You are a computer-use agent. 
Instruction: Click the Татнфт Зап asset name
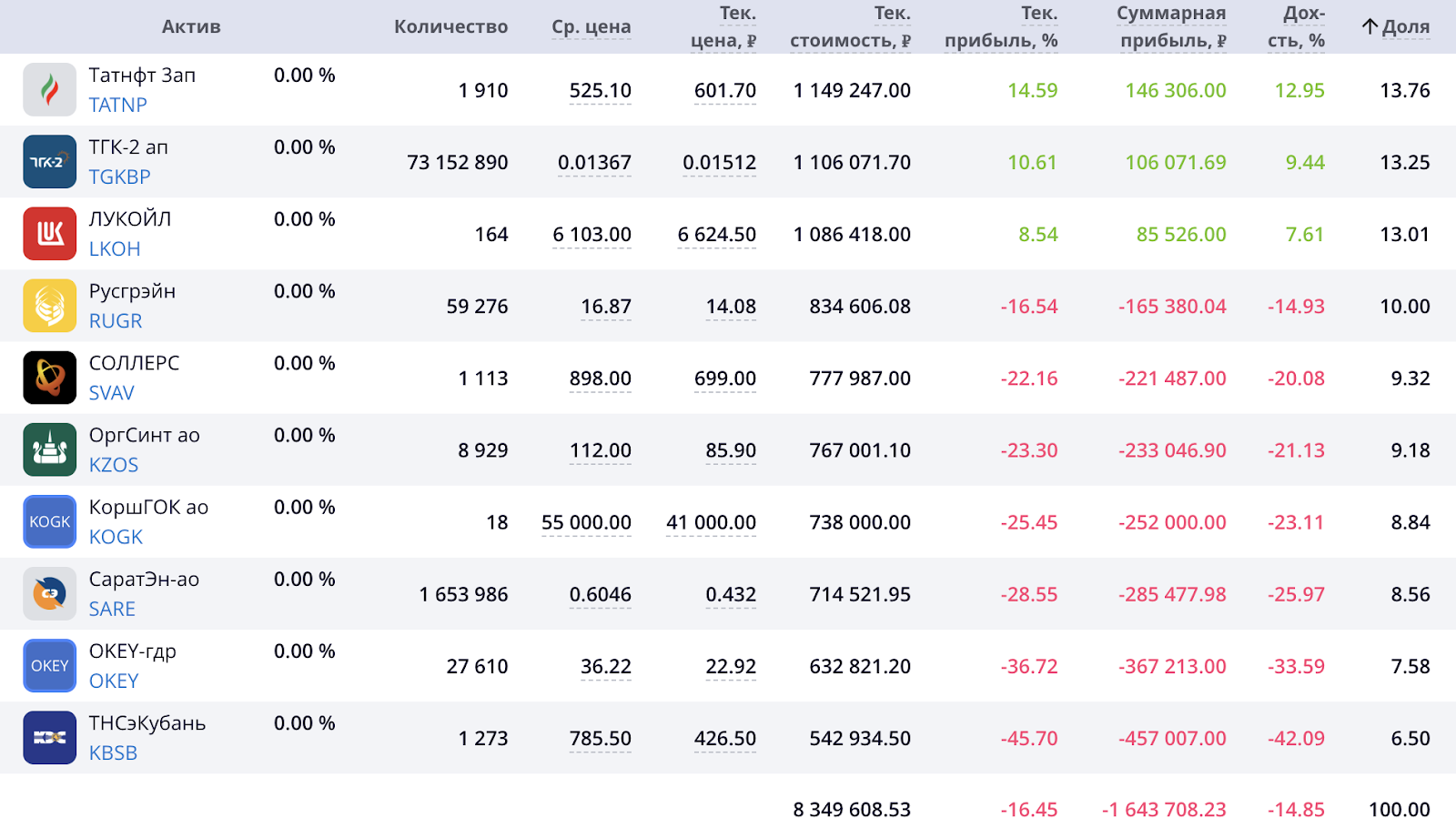142,76
